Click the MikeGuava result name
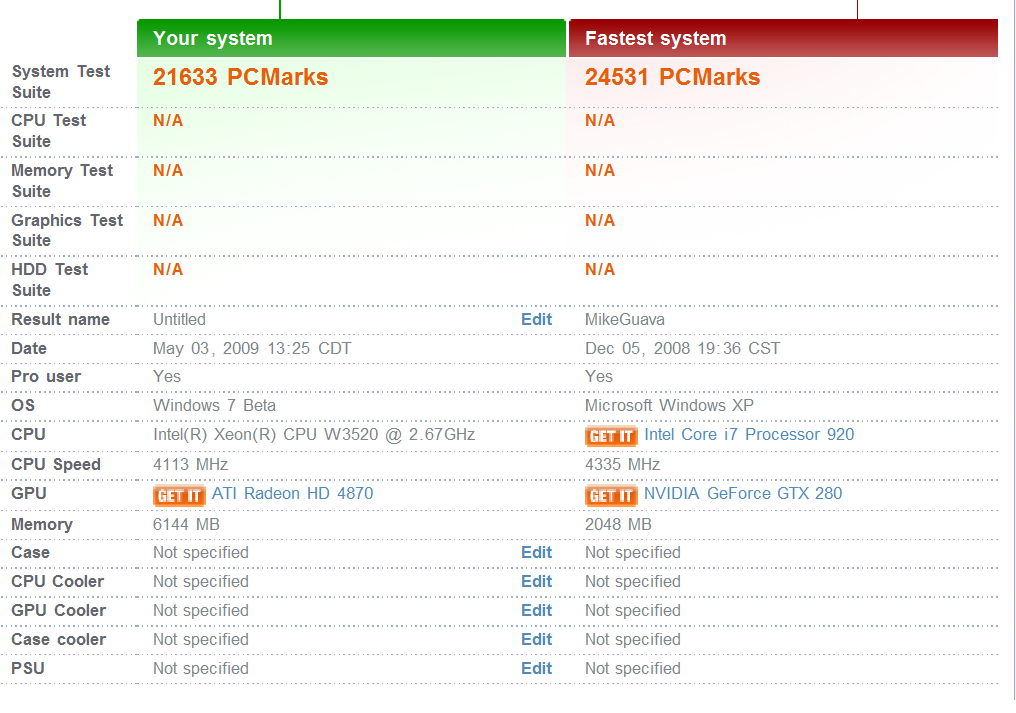This screenshot has height=713, width=1016. pyautogui.click(x=625, y=320)
